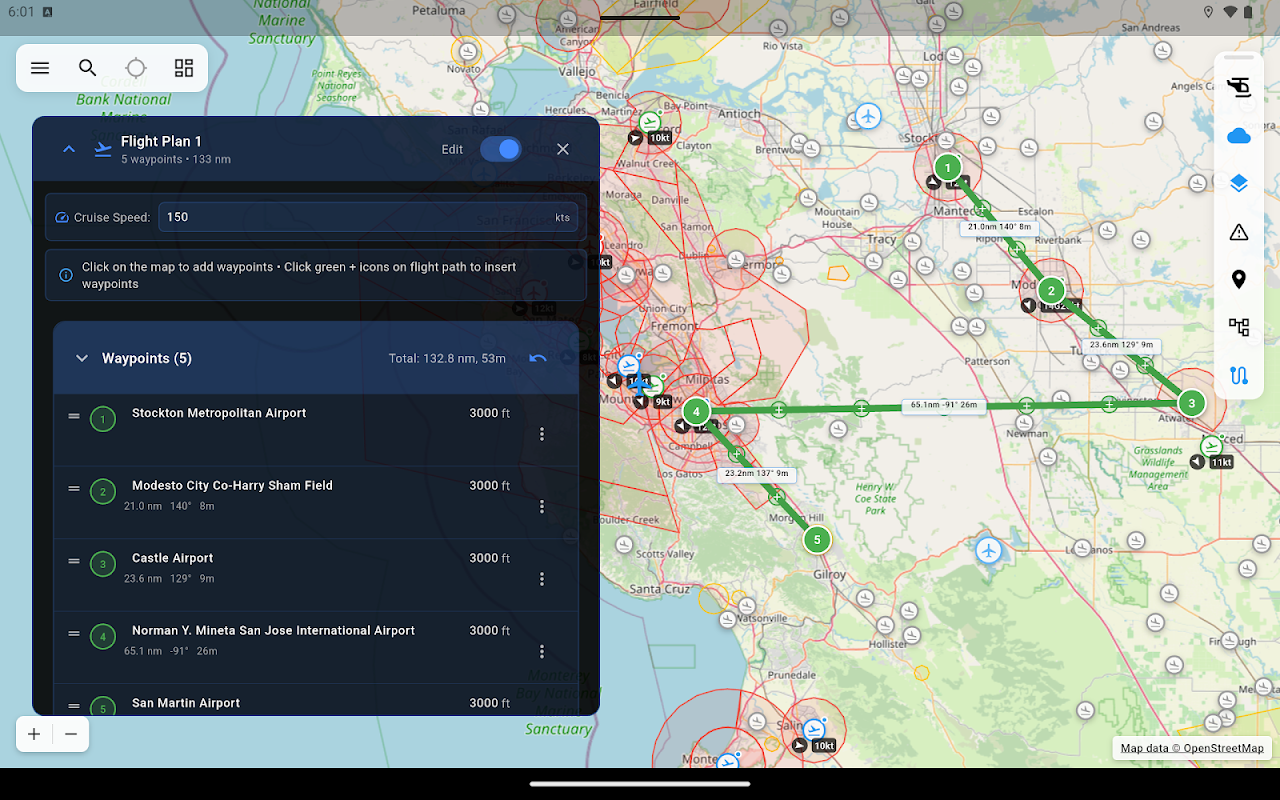The image size is (1280, 800).
Task: Insert waypoint via plus icon just right of marker 4
Action: coord(778,409)
